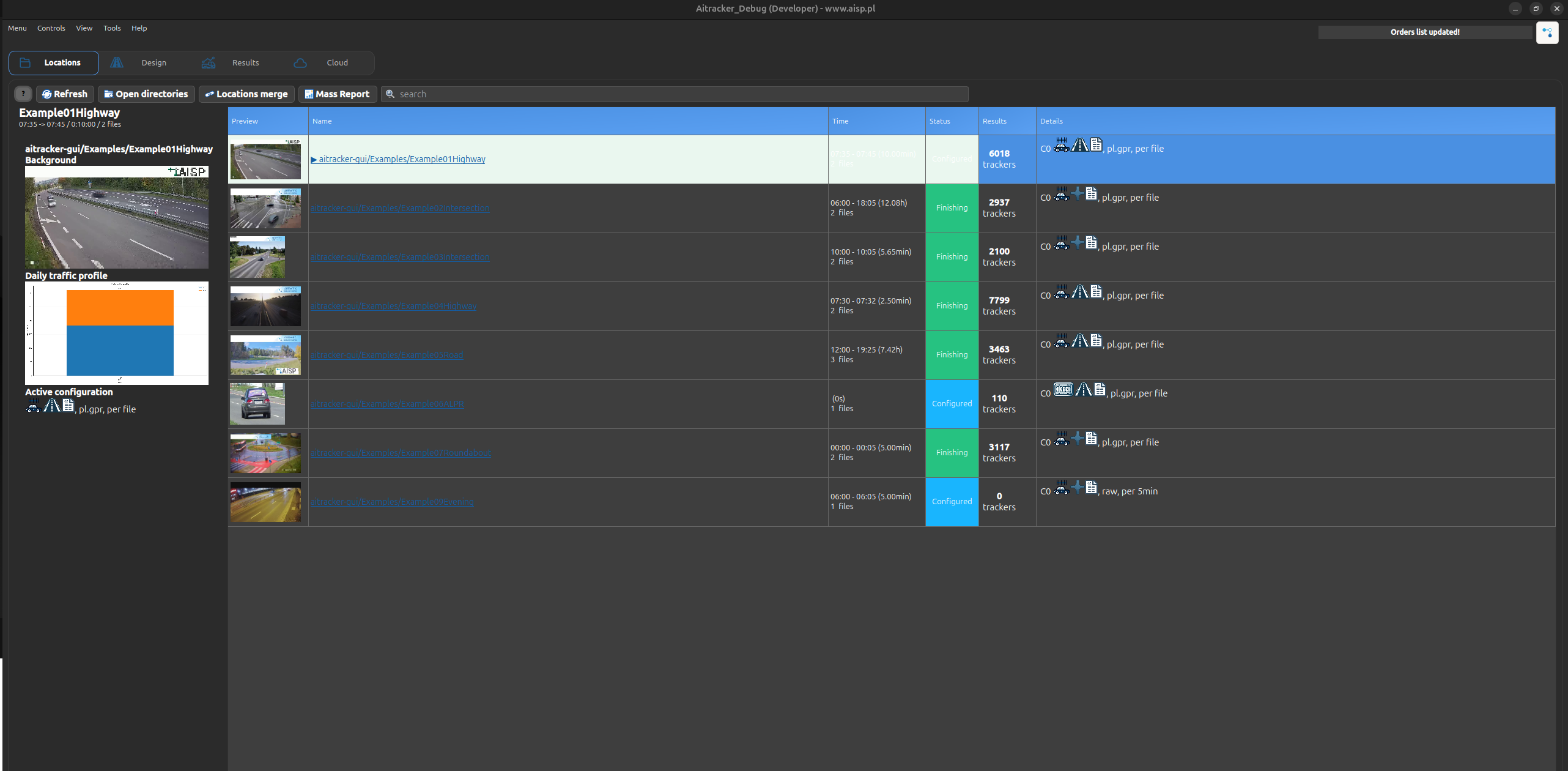Click the Mass Report button

338,94
